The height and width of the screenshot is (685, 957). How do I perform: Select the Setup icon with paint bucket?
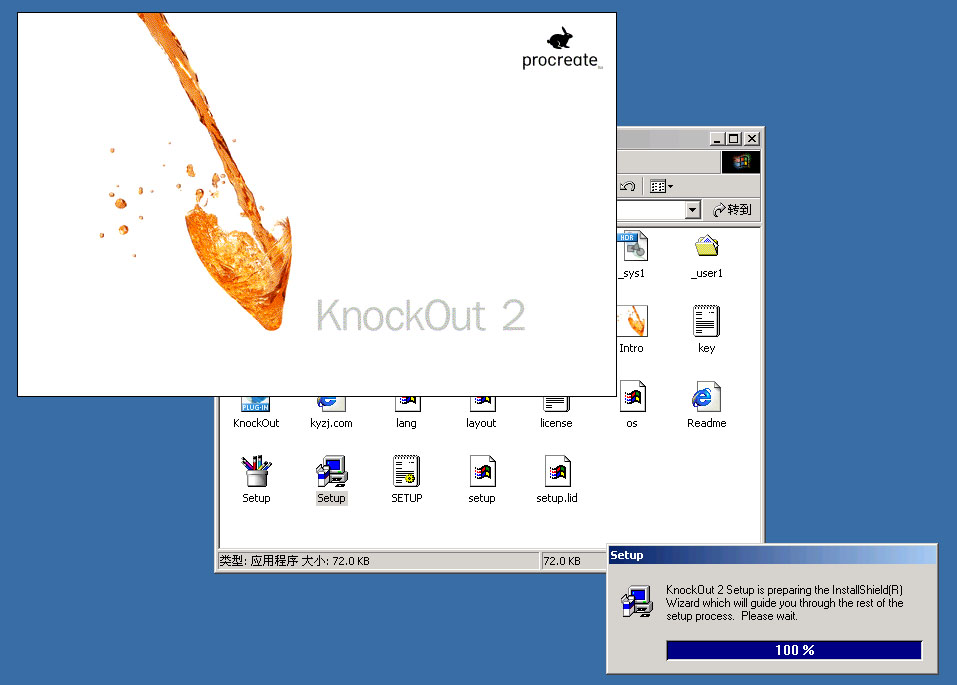coord(256,471)
